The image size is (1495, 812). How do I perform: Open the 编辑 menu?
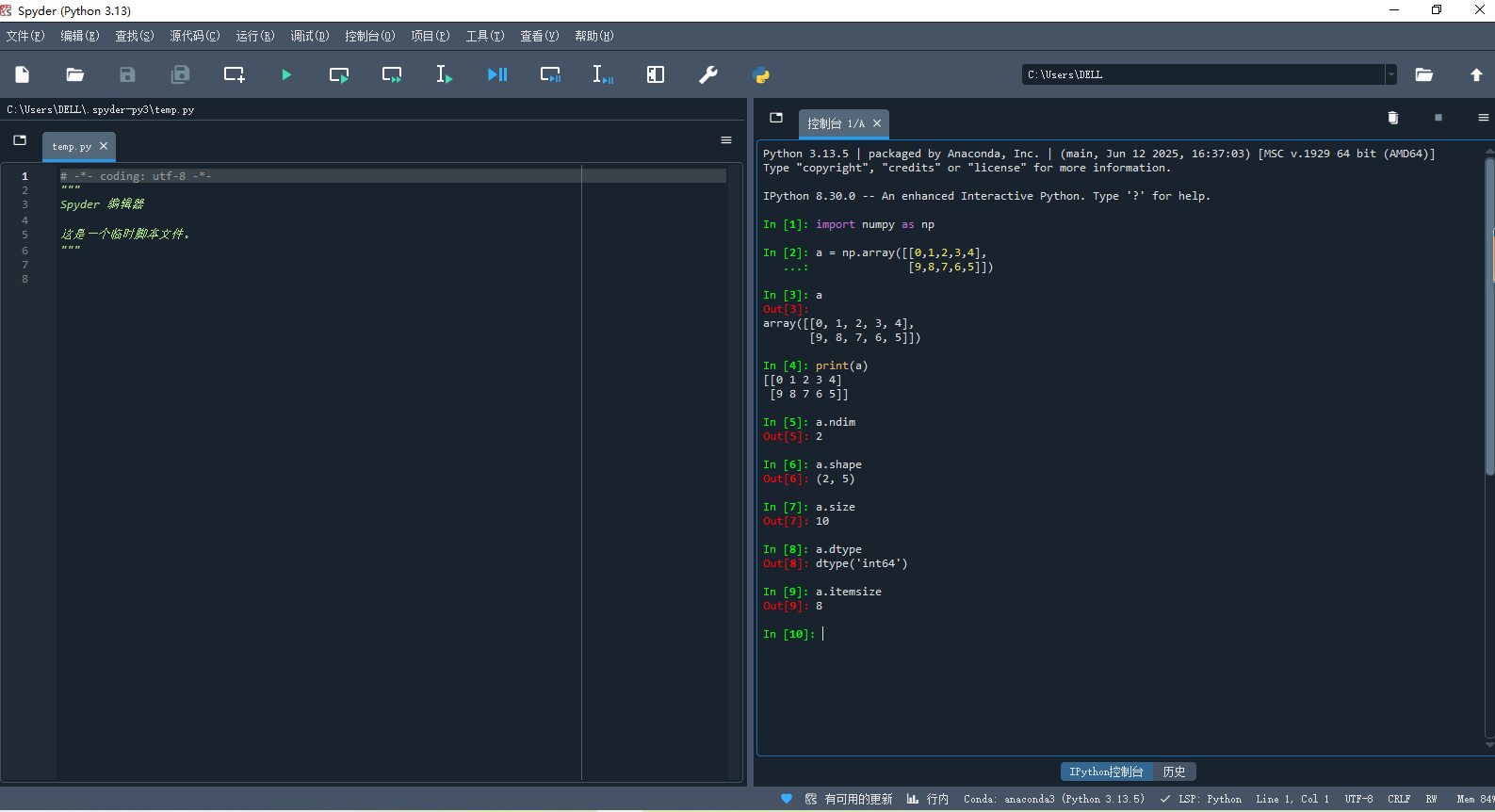click(80, 36)
